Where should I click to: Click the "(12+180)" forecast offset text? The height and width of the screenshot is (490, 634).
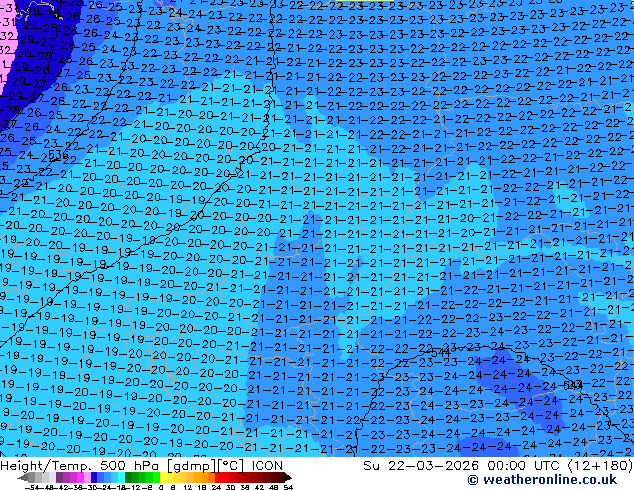(600, 466)
